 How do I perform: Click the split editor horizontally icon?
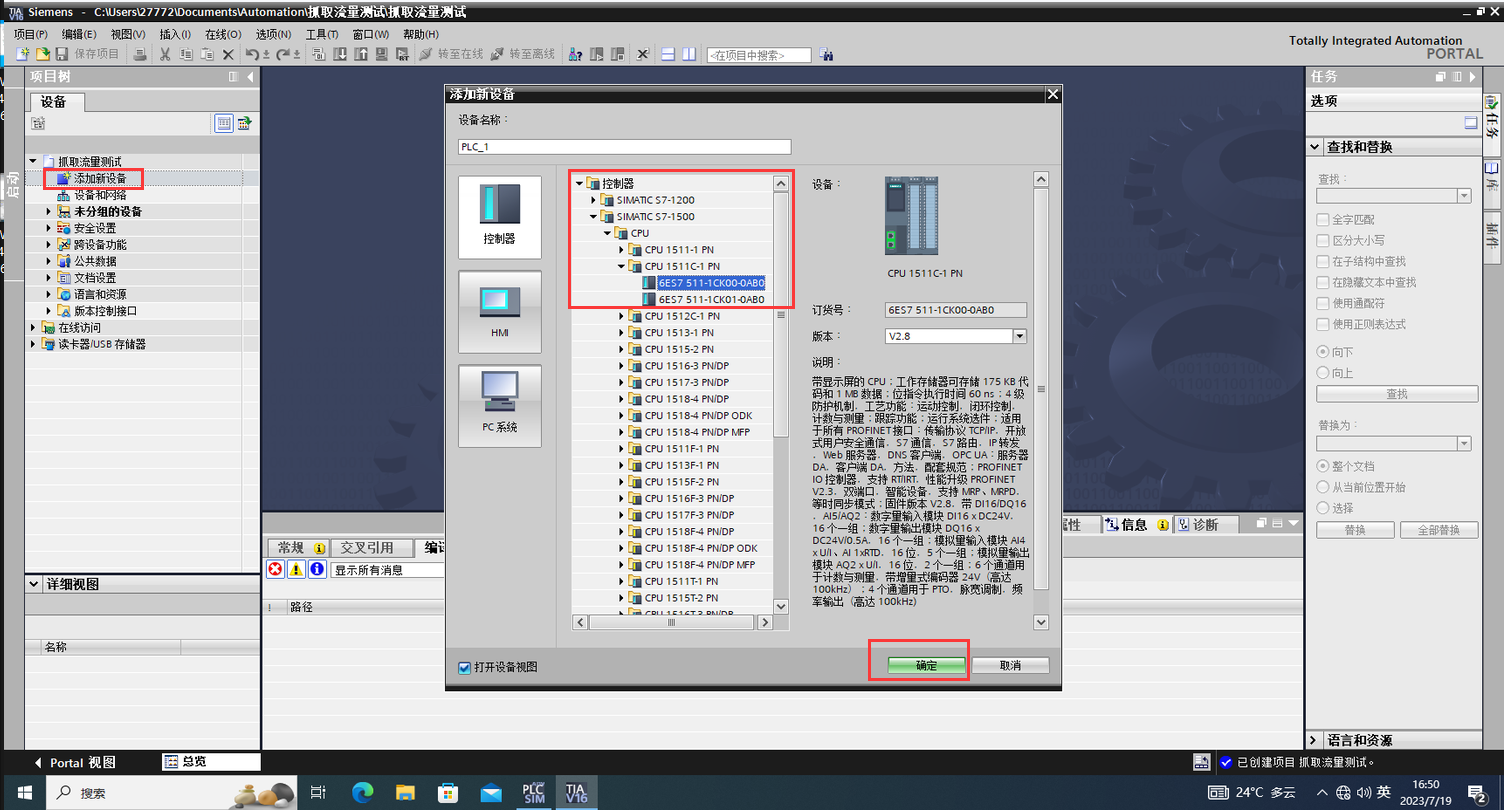668,54
